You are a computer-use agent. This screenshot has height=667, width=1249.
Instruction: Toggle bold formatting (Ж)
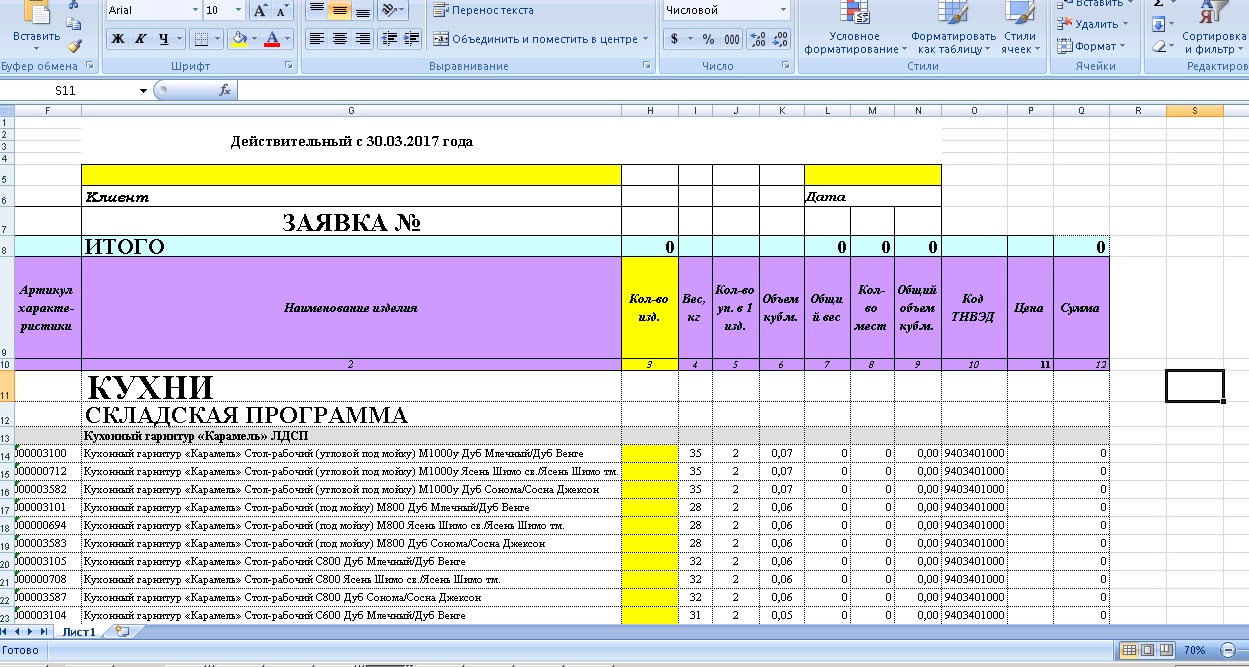point(117,39)
